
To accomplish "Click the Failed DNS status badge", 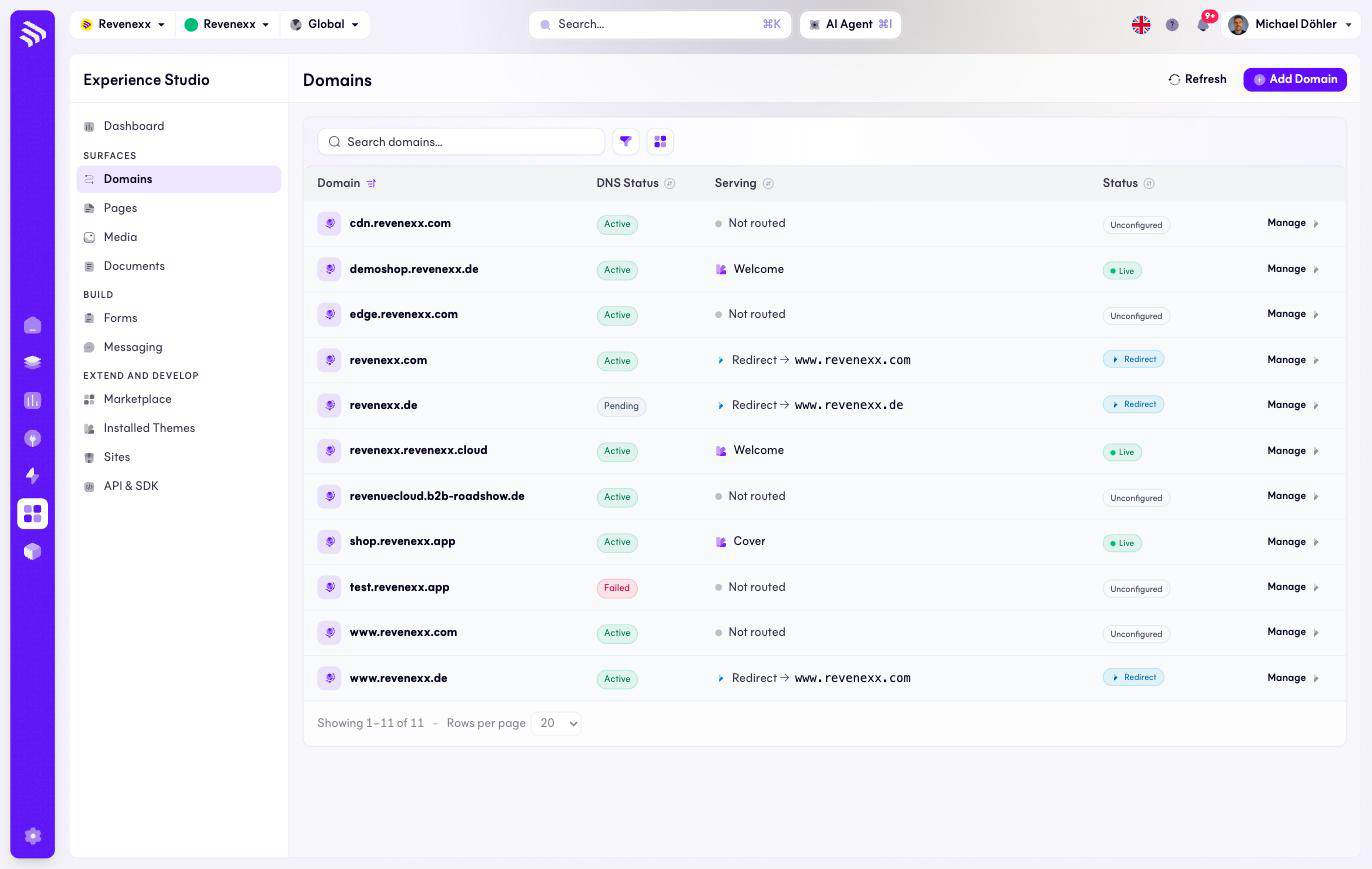I will (617, 588).
